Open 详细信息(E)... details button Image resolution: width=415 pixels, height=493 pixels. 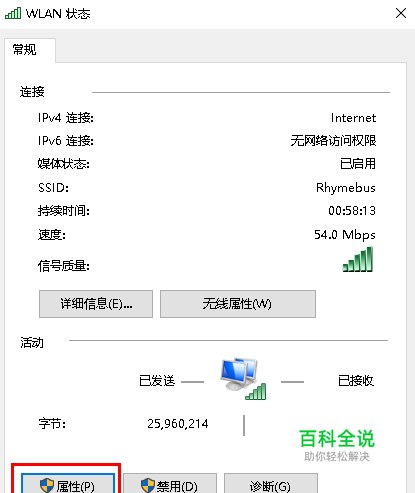click(x=96, y=304)
